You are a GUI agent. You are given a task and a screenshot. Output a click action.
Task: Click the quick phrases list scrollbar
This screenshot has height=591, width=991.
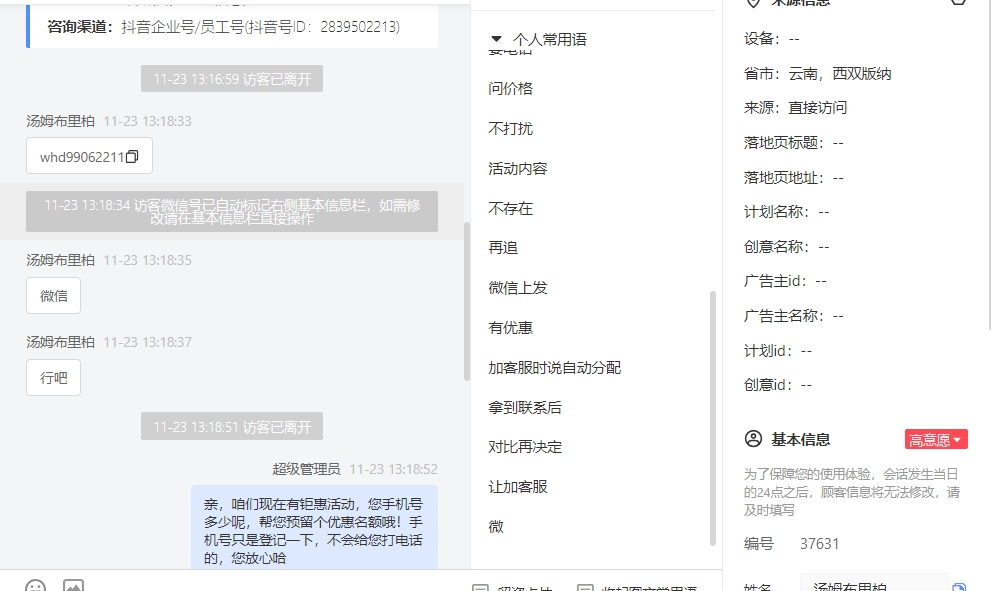(713, 418)
